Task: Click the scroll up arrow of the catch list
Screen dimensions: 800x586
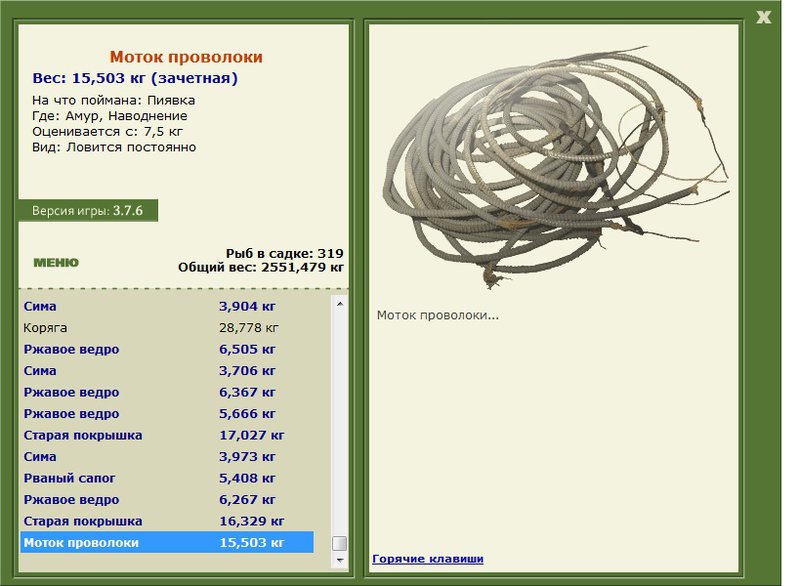Action: click(x=340, y=304)
